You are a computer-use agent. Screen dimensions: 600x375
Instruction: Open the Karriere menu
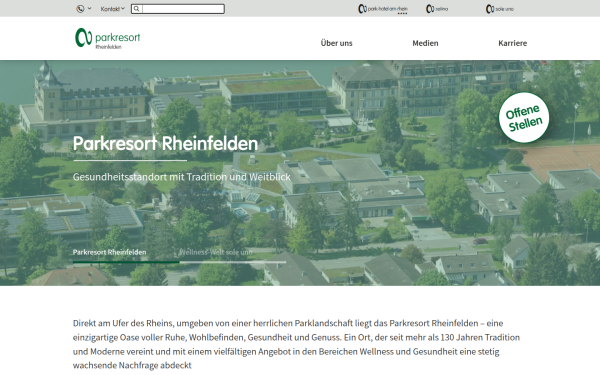pyautogui.click(x=512, y=43)
